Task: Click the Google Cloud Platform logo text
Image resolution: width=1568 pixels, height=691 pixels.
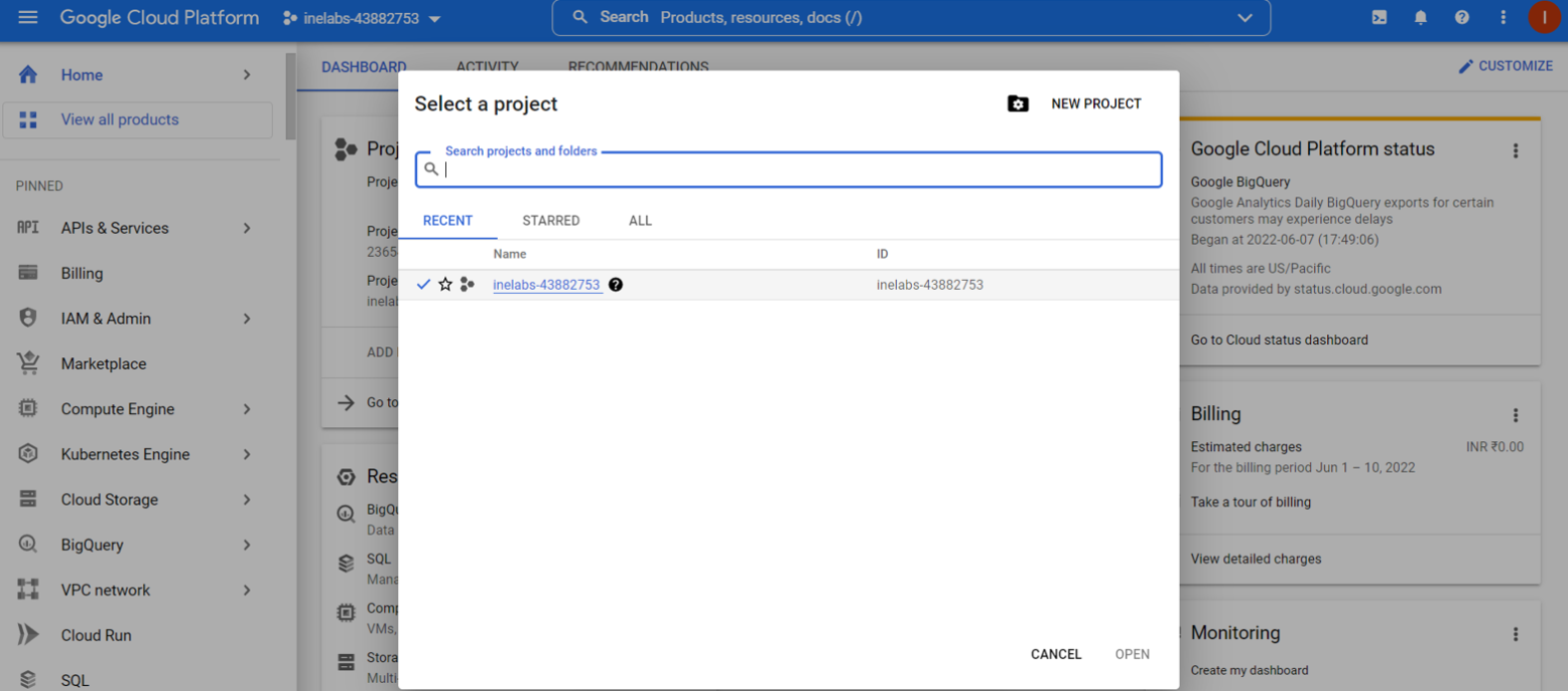Action: [159, 18]
